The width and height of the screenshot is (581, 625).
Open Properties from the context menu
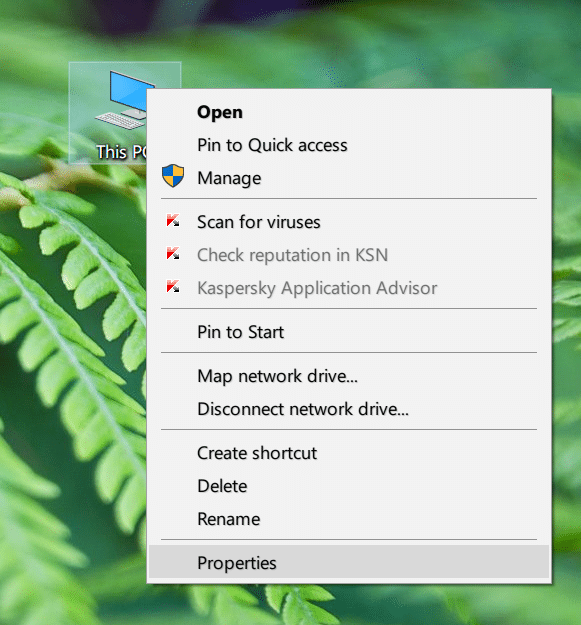[349, 563]
